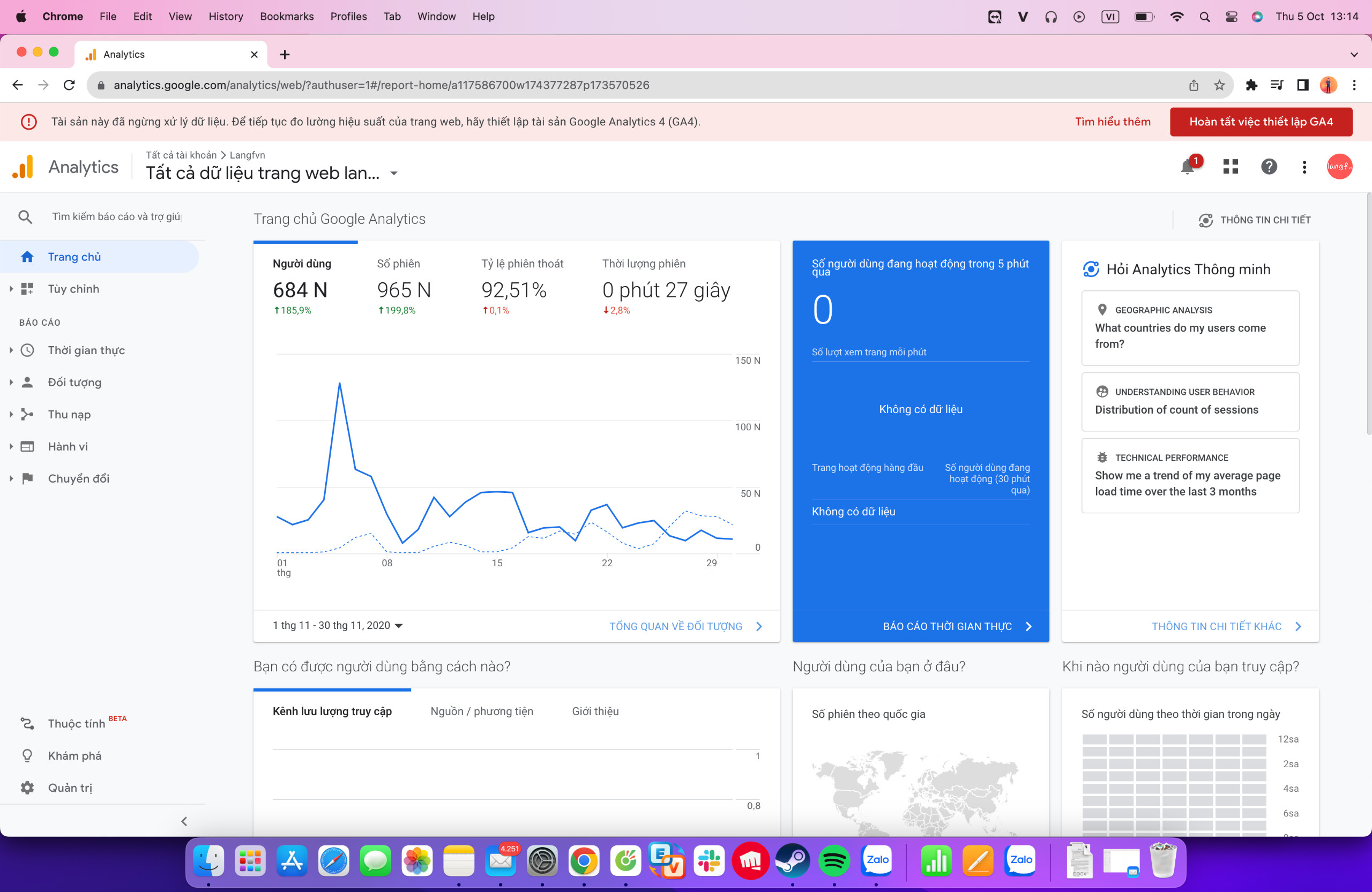
Task: Open the date range dropdown
Action: pos(337,625)
